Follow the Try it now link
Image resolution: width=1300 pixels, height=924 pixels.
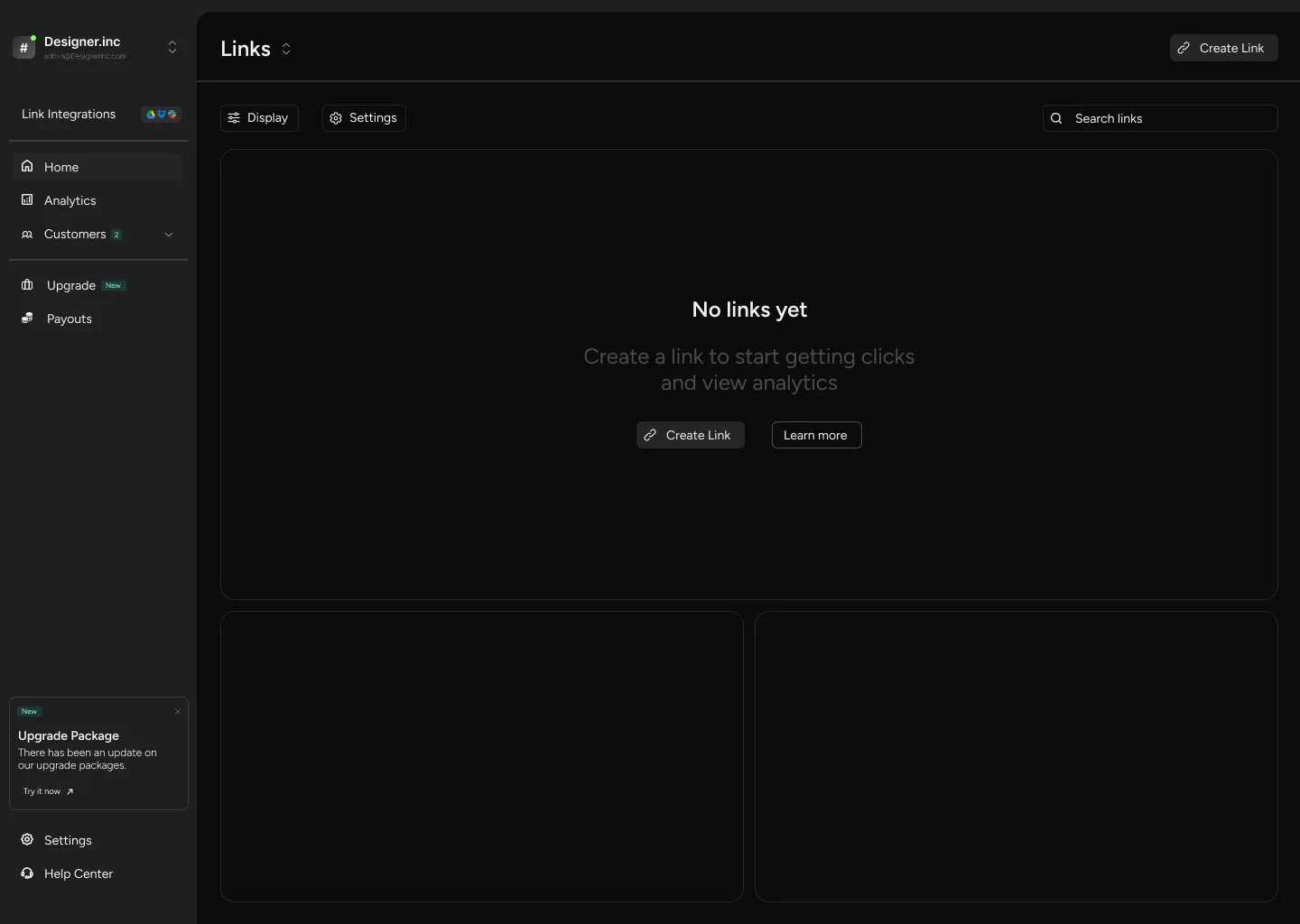(49, 791)
